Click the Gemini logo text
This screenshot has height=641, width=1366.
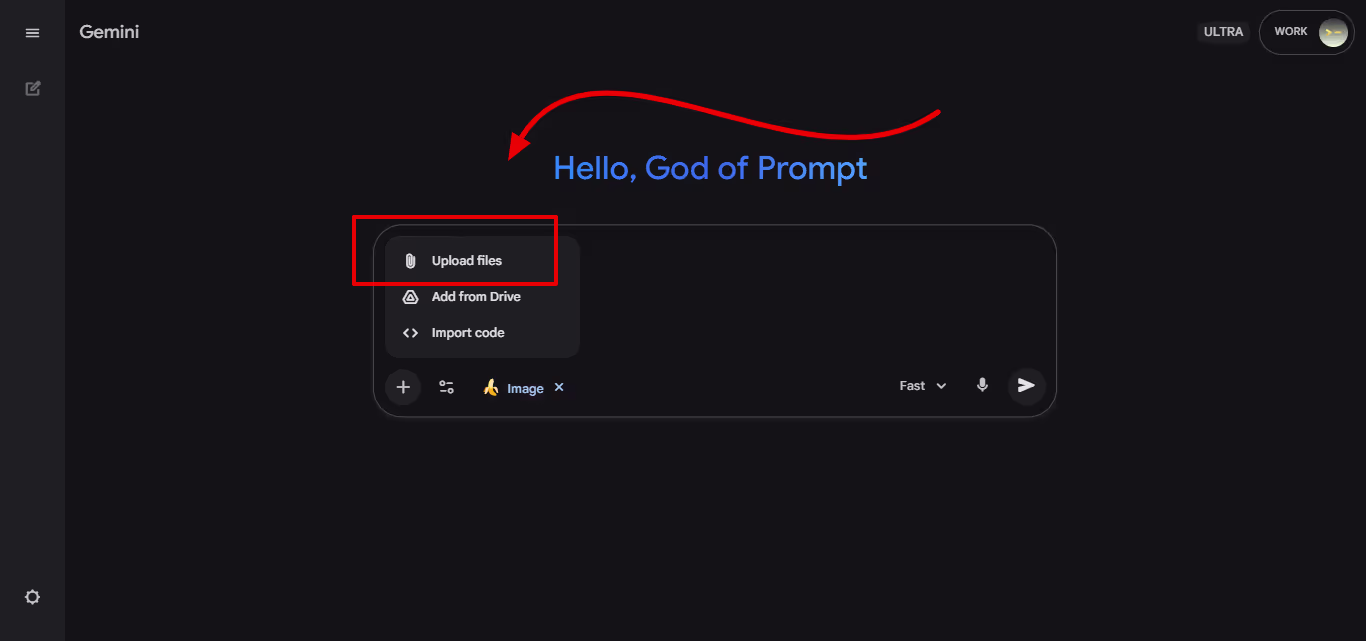point(109,32)
